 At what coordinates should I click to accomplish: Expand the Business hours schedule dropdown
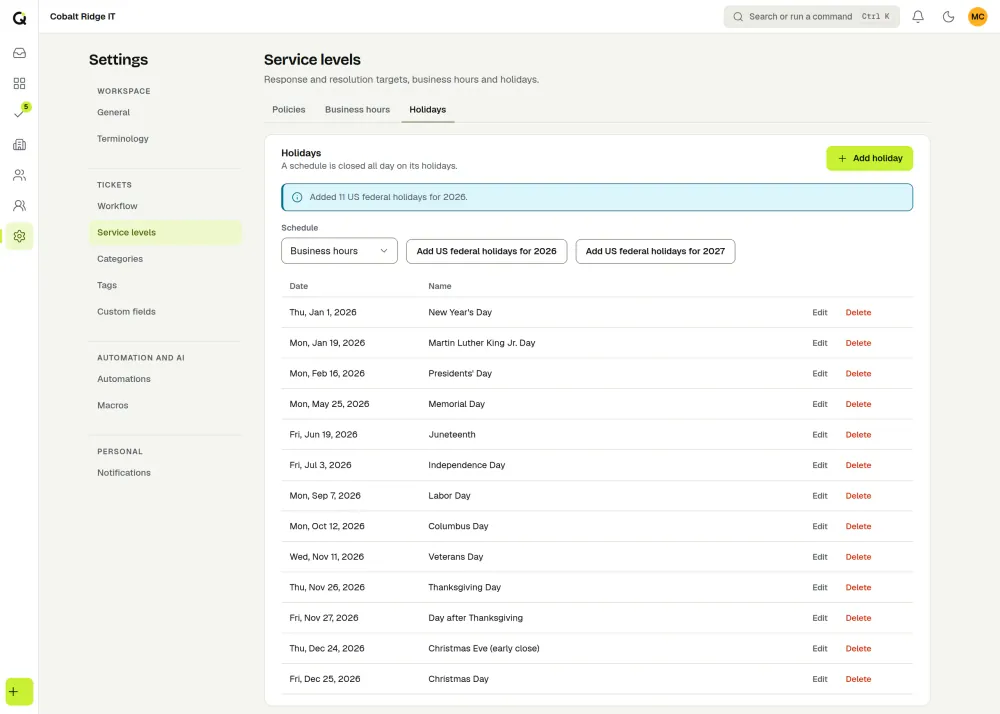click(339, 251)
